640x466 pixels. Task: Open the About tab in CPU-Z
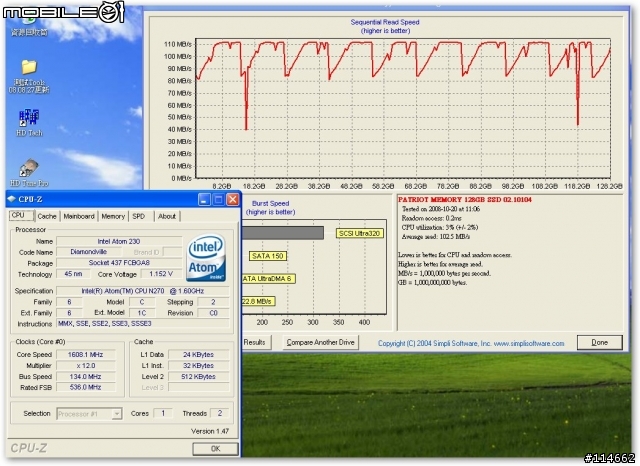[167, 216]
